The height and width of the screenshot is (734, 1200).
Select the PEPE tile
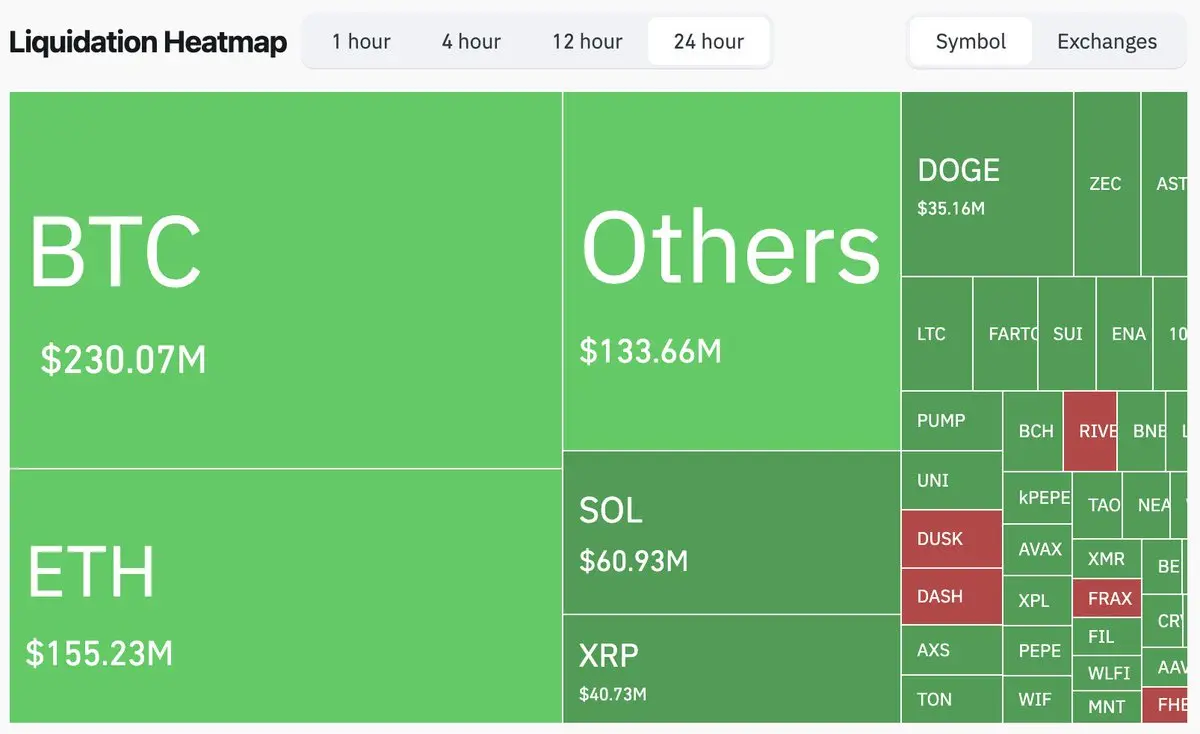pyautogui.click(x=1038, y=651)
